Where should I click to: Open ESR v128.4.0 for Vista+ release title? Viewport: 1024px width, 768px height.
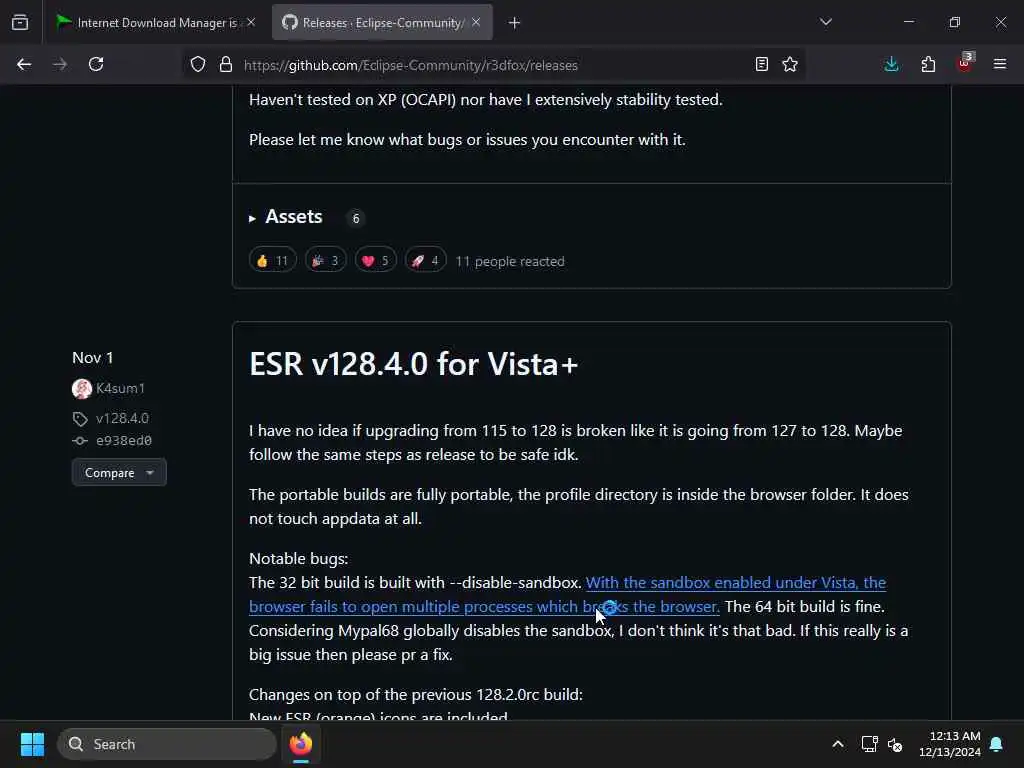[x=413, y=364]
